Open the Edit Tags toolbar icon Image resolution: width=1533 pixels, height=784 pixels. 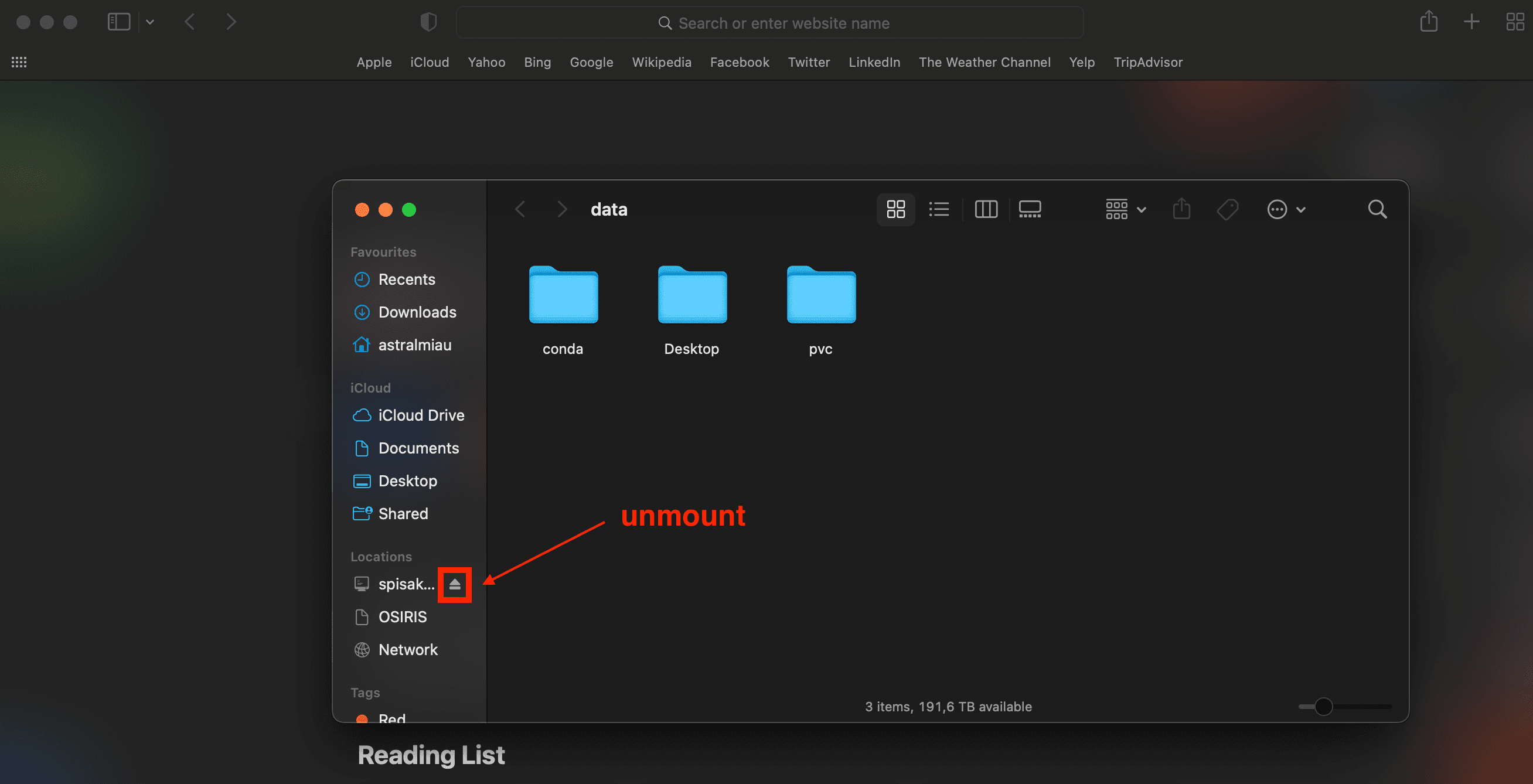(1228, 209)
